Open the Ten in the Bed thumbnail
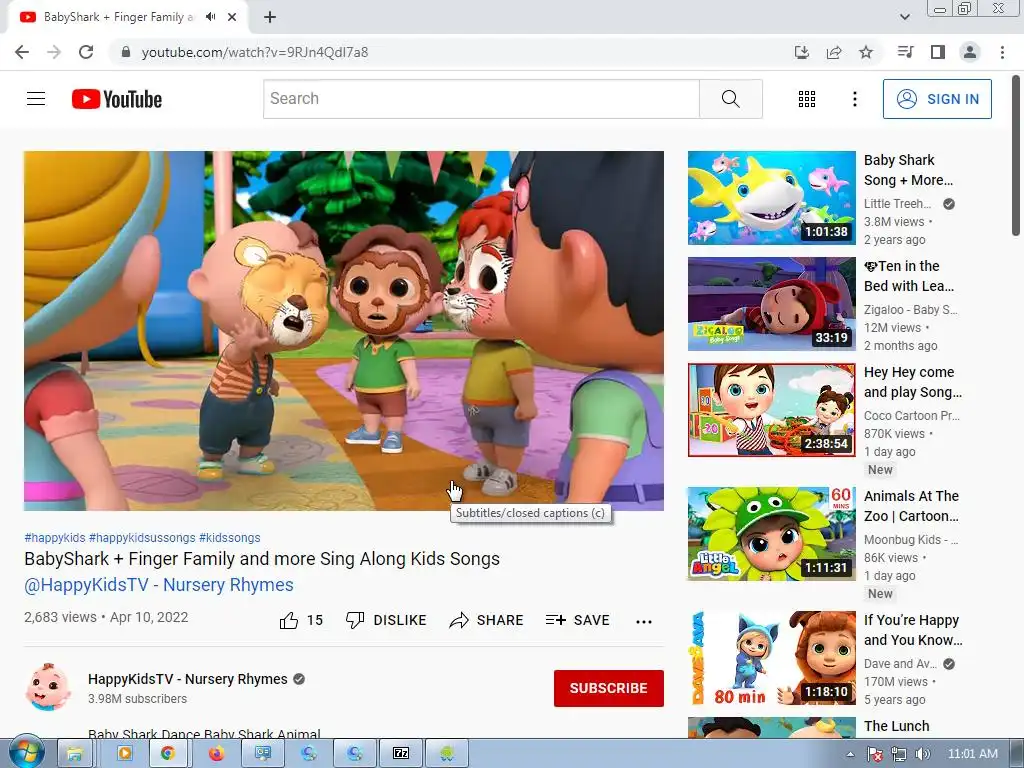This screenshot has height=768, width=1024. point(771,304)
